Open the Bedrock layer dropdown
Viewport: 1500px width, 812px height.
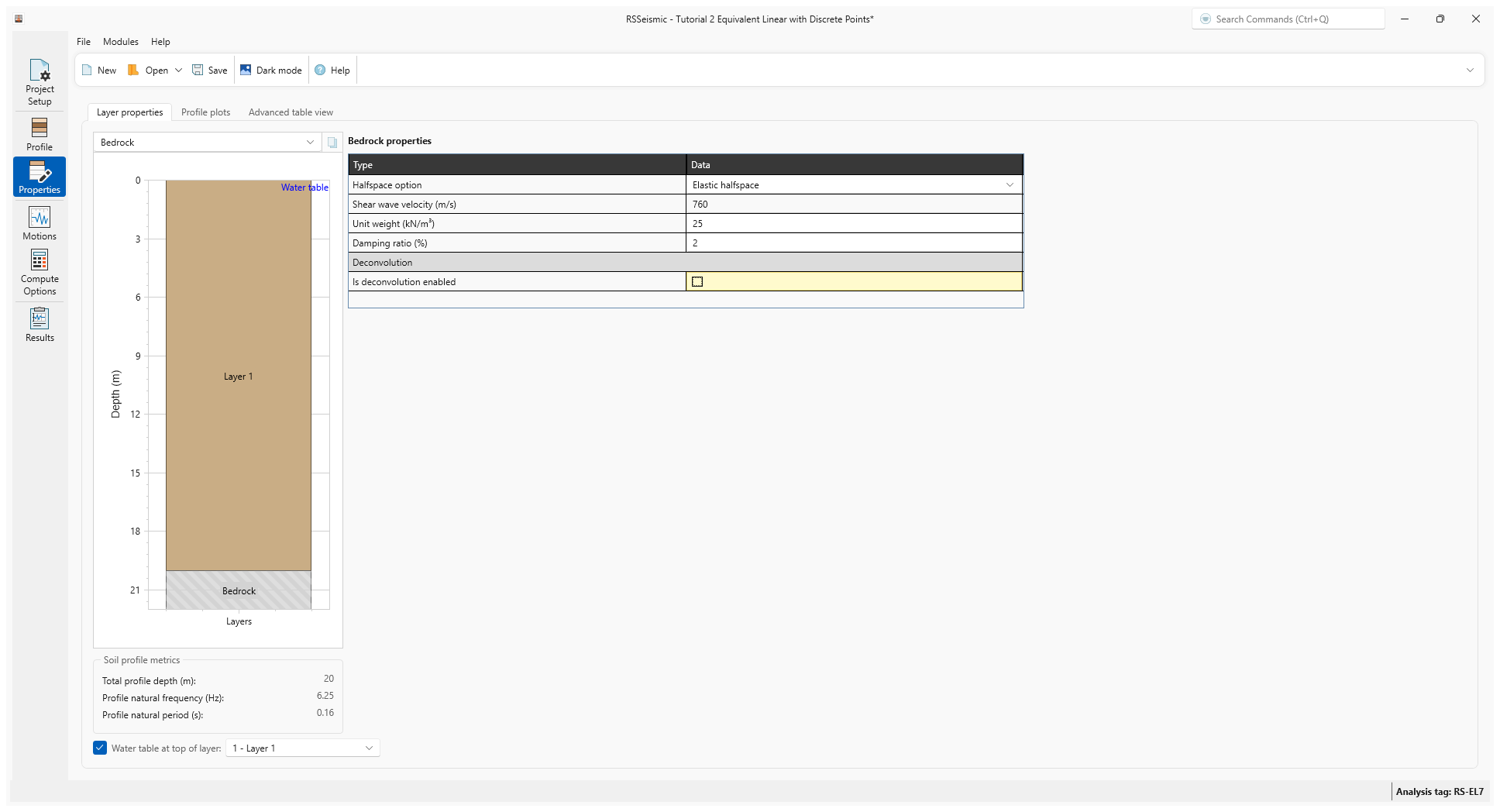coord(207,143)
